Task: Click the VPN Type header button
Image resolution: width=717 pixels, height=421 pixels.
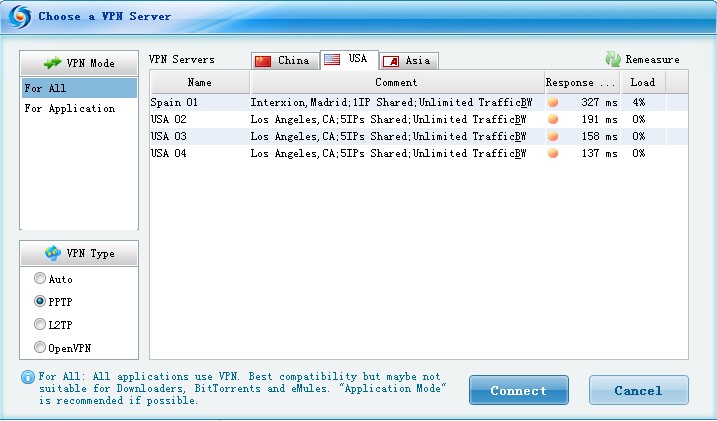Action: pyautogui.click(x=79, y=253)
